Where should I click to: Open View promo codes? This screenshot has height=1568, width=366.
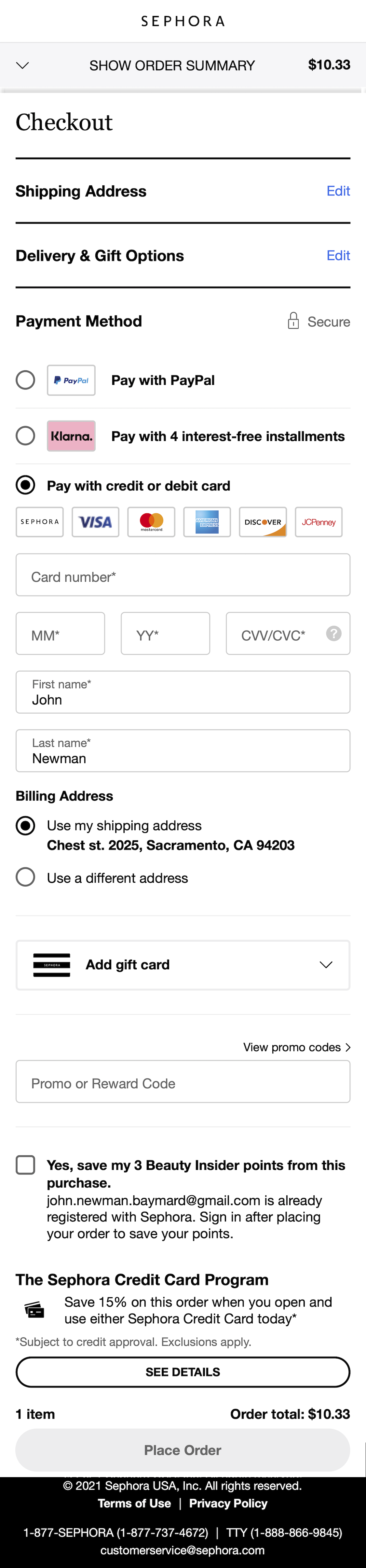tap(297, 1047)
